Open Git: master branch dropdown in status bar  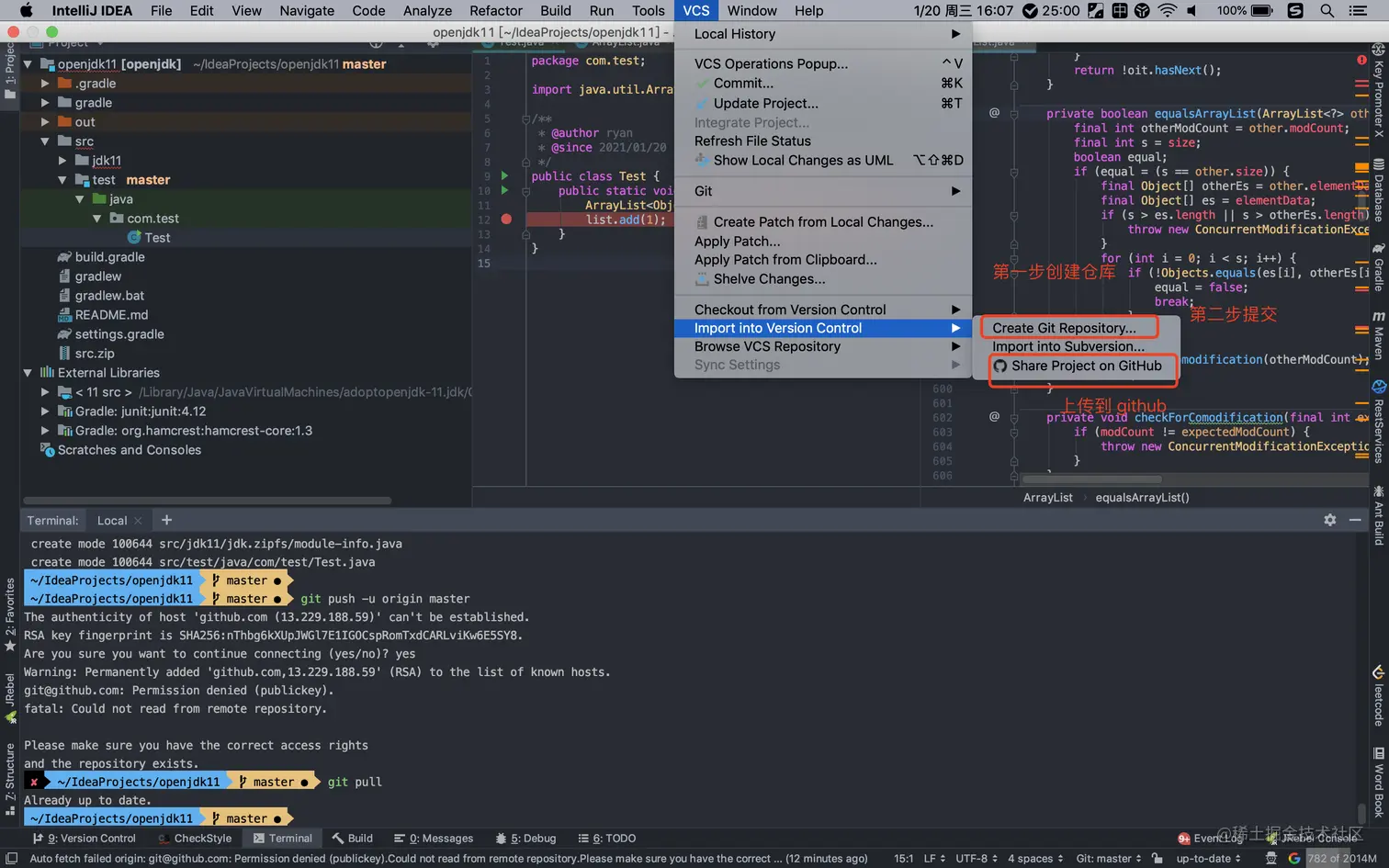click(1109, 859)
